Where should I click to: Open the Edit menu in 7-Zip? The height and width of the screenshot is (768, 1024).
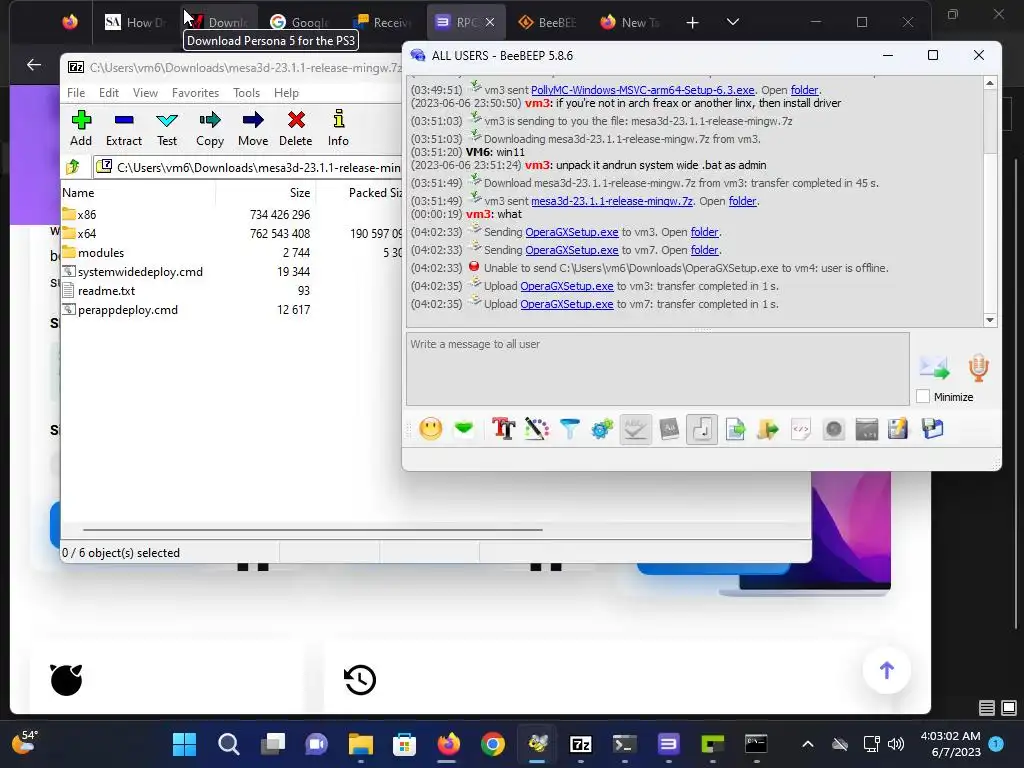click(x=108, y=93)
